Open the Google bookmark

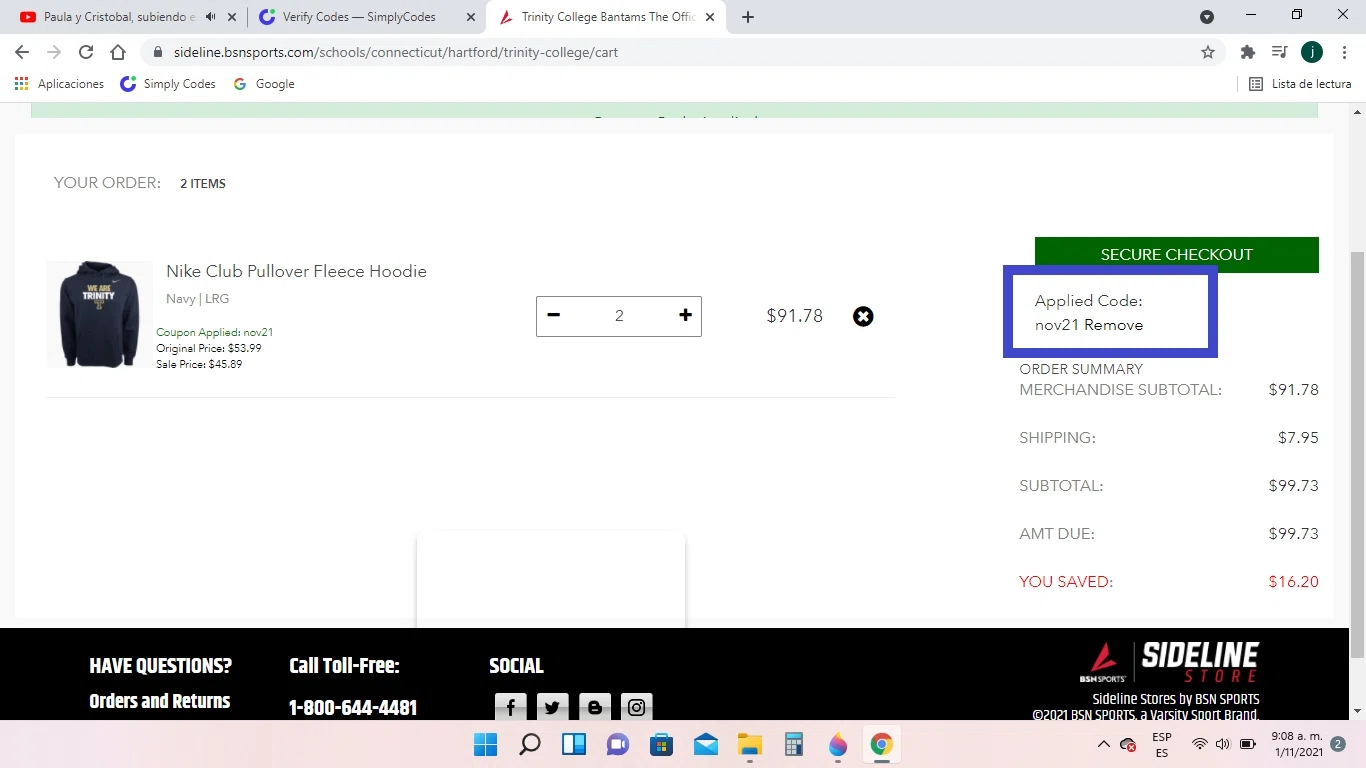264,84
